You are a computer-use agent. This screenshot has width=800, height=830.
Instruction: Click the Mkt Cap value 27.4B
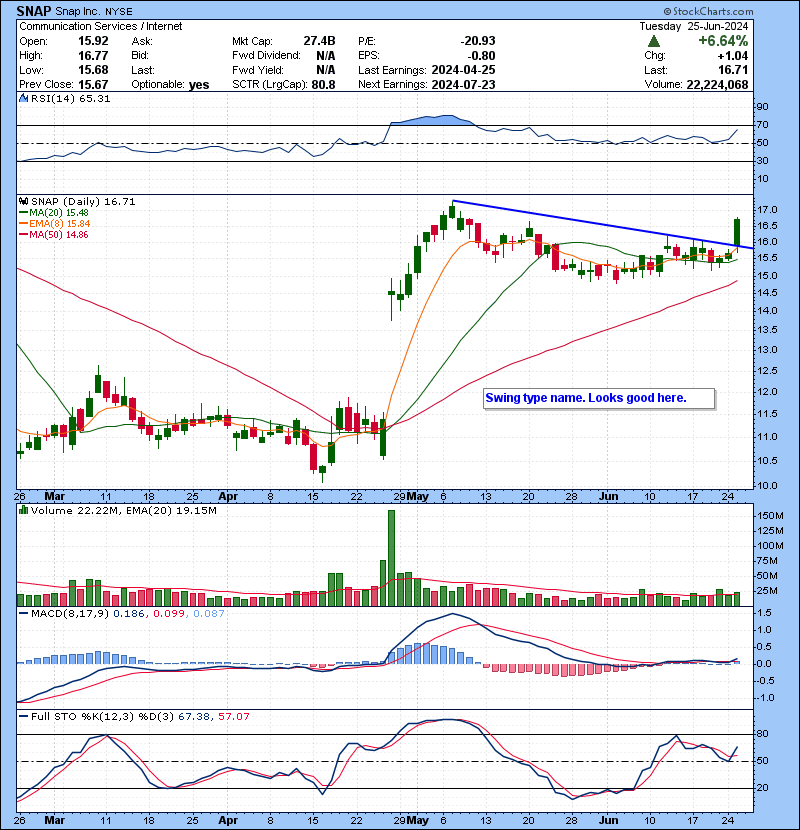[319, 41]
